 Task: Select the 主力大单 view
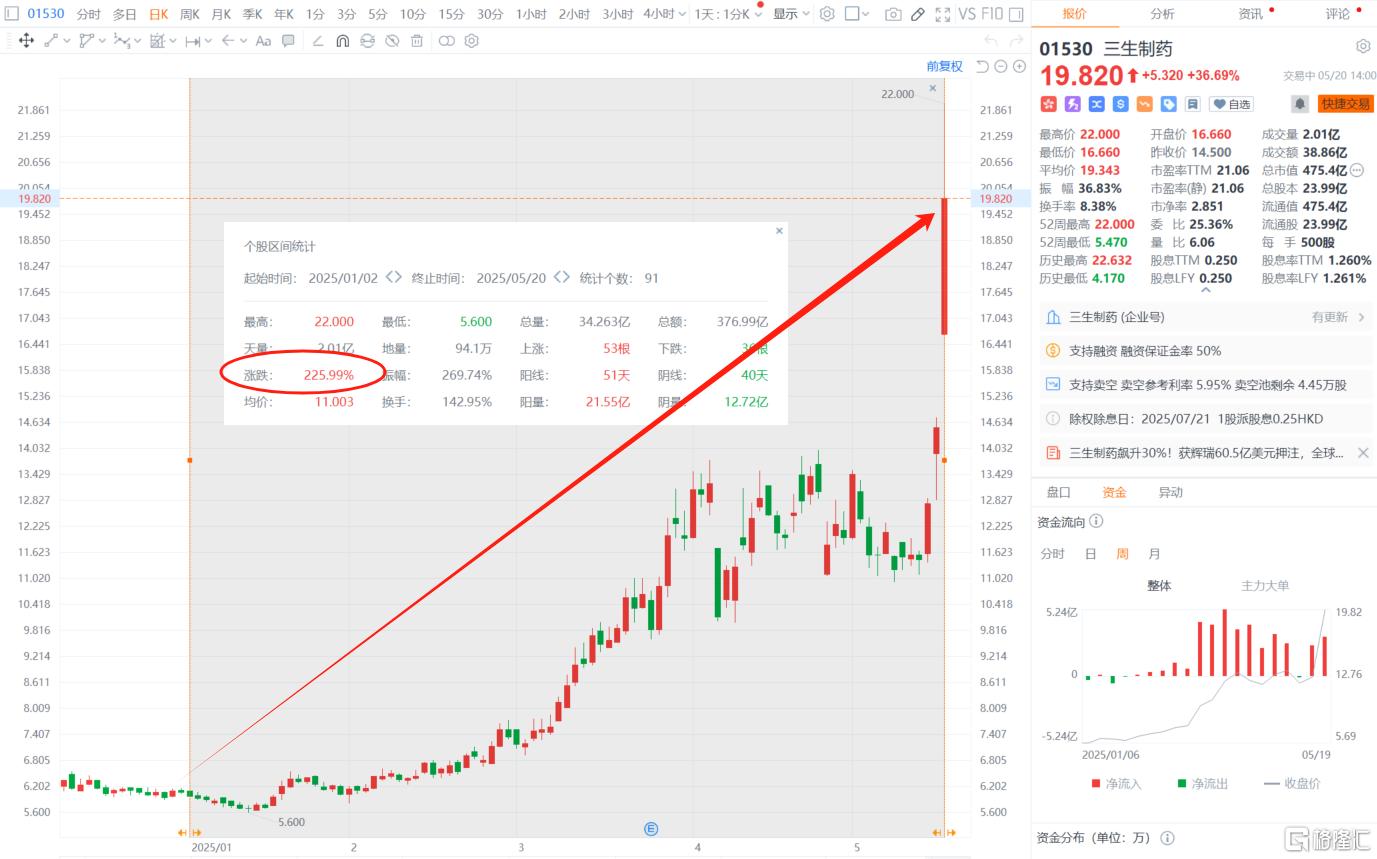[1265, 586]
